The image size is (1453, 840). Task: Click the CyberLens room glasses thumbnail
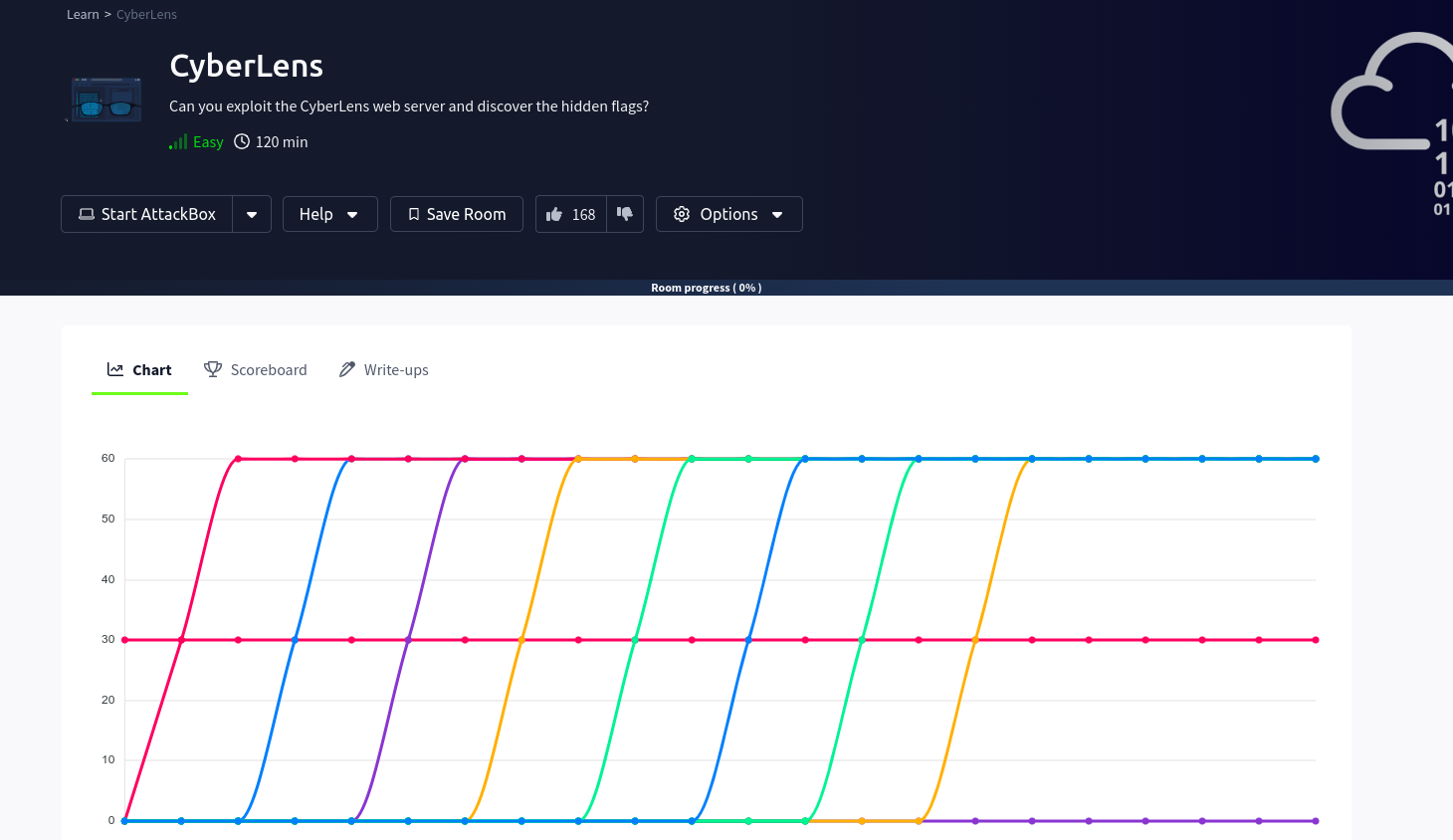(106, 100)
